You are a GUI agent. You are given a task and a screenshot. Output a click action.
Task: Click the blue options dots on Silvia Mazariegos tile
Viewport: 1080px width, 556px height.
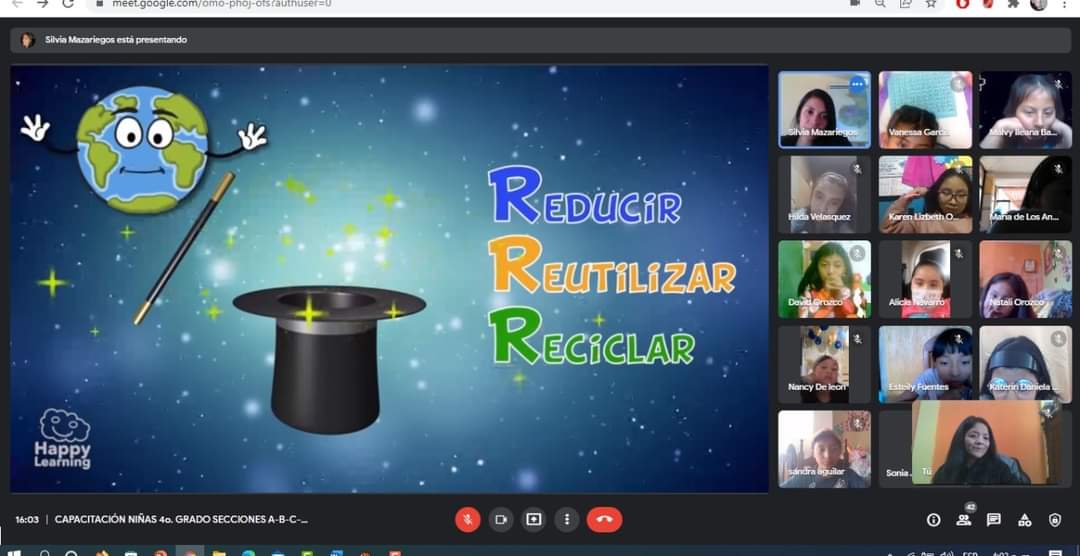point(857,85)
